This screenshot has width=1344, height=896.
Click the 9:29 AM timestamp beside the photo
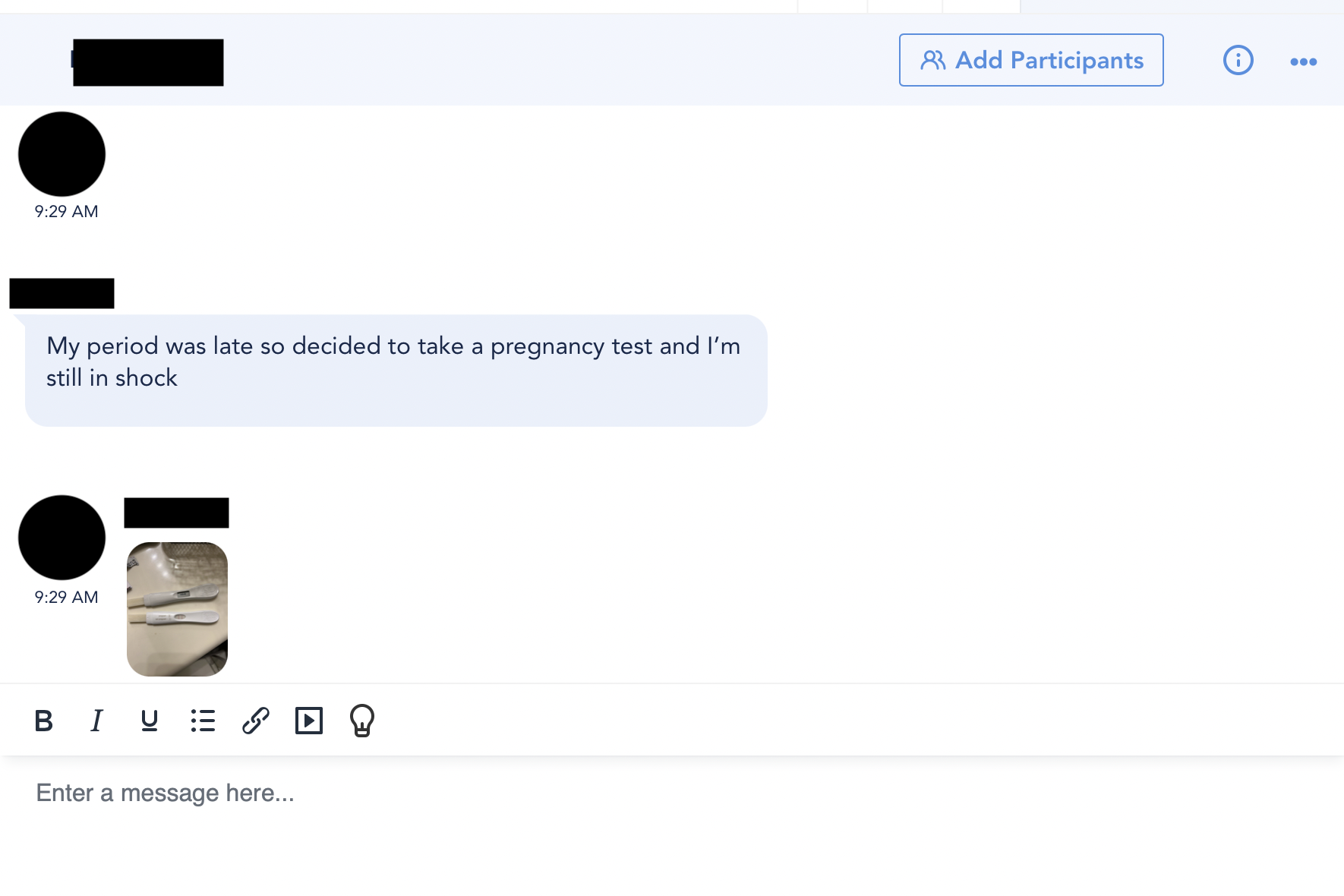66,598
